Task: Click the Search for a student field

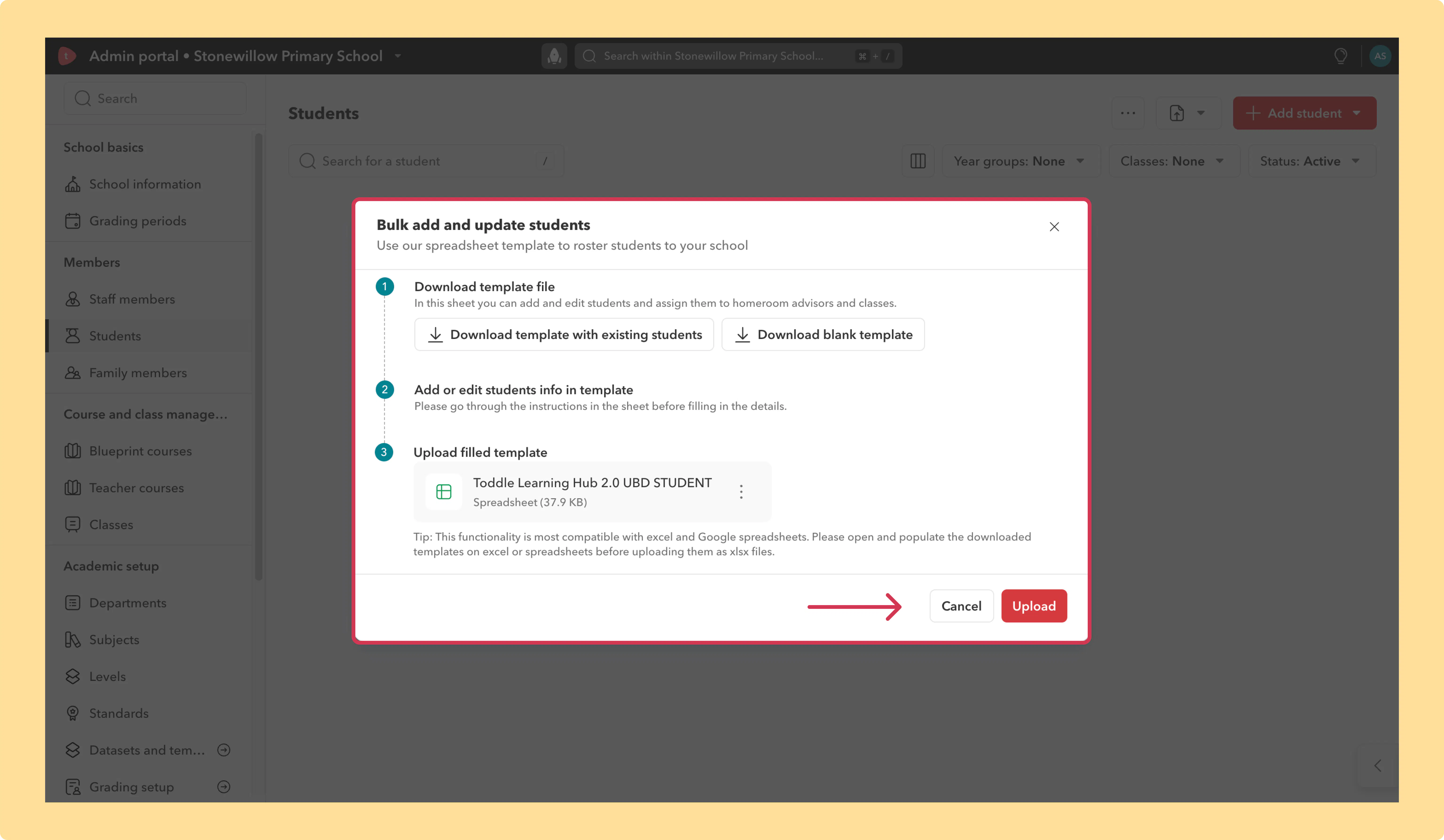Action: [x=426, y=161]
